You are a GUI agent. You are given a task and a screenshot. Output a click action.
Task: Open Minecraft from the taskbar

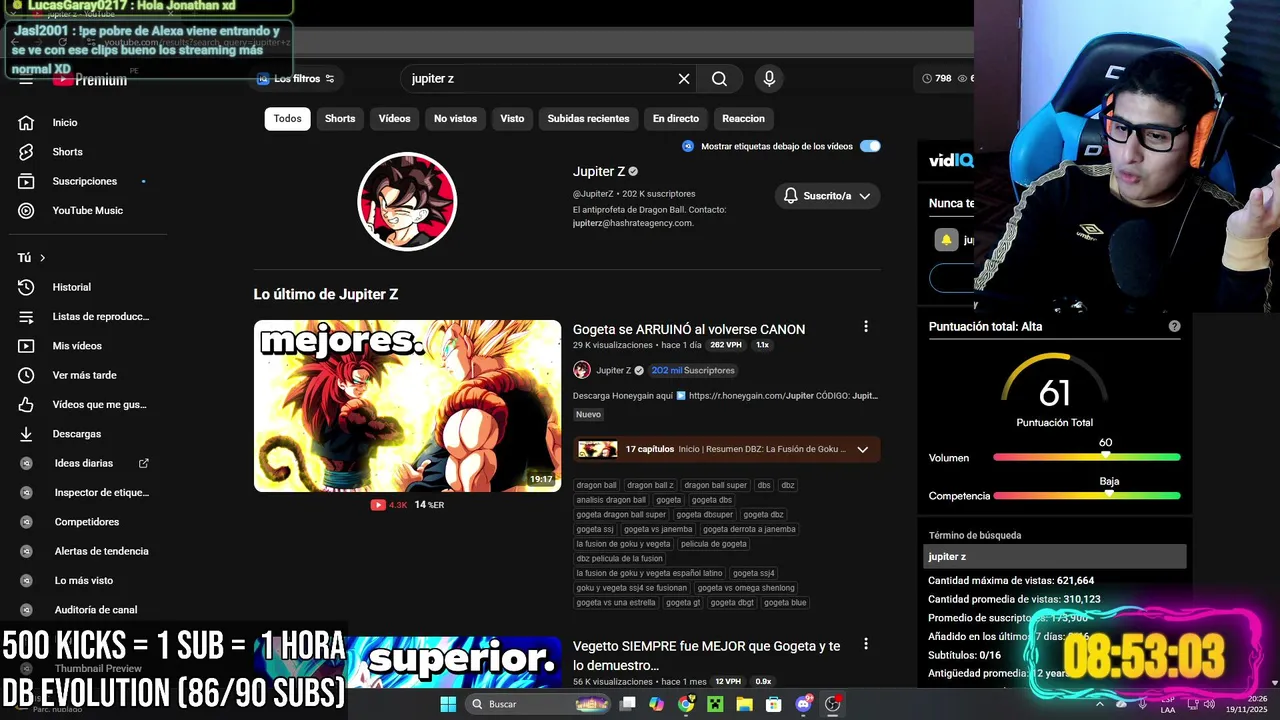click(715, 704)
